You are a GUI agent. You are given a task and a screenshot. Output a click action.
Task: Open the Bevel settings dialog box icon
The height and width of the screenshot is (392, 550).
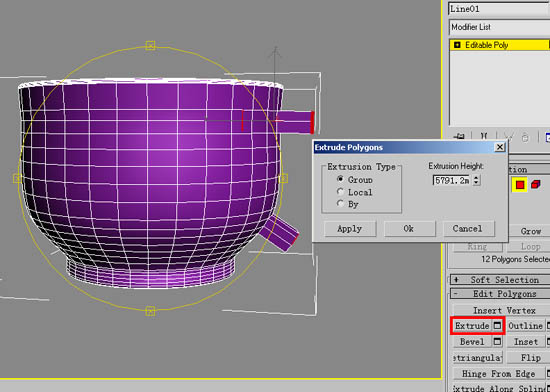click(497, 341)
